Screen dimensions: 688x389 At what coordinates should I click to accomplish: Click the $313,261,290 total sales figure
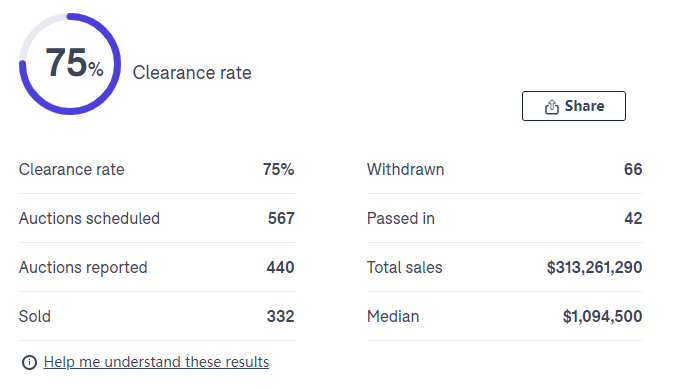pyautogui.click(x=595, y=268)
